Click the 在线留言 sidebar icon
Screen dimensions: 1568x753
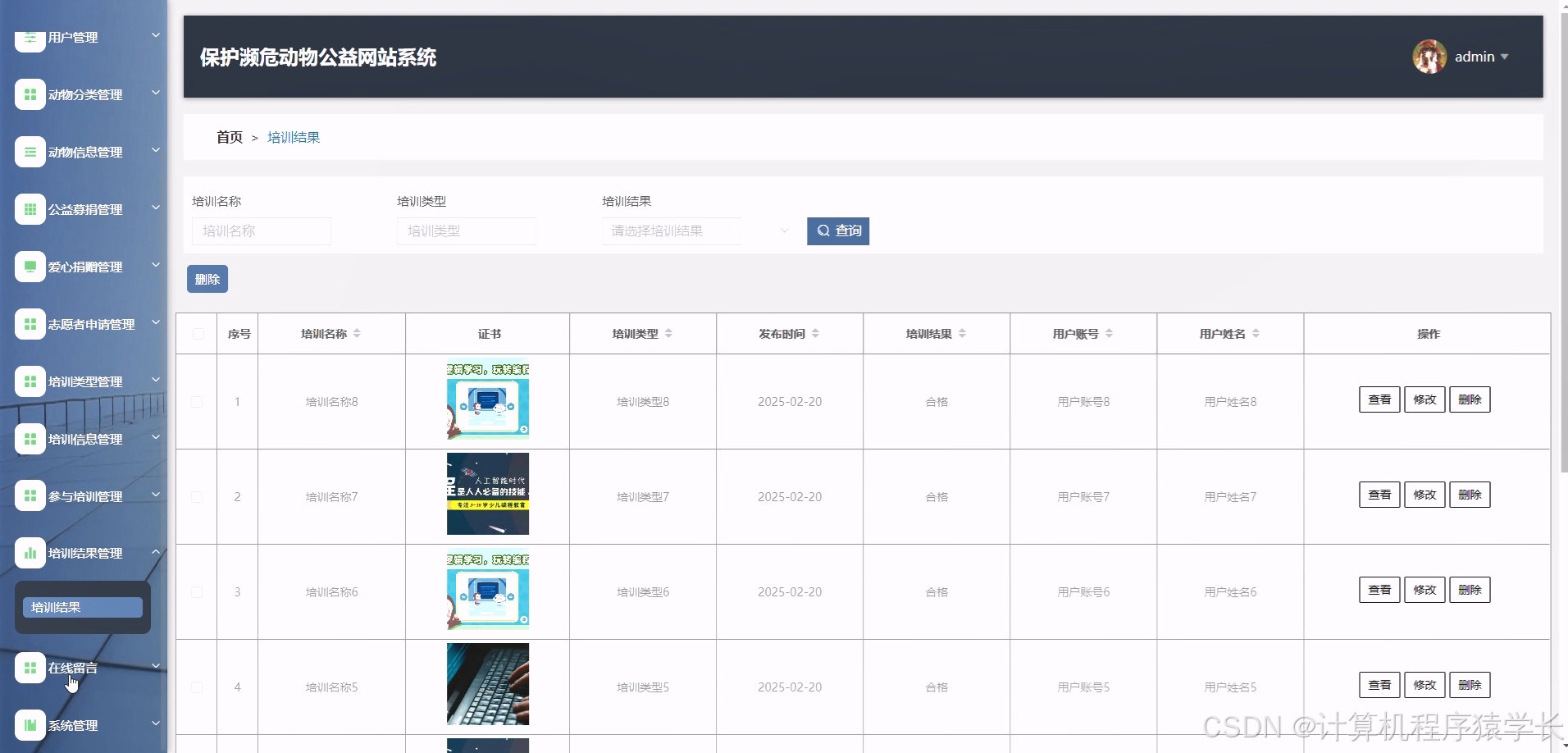click(x=30, y=668)
